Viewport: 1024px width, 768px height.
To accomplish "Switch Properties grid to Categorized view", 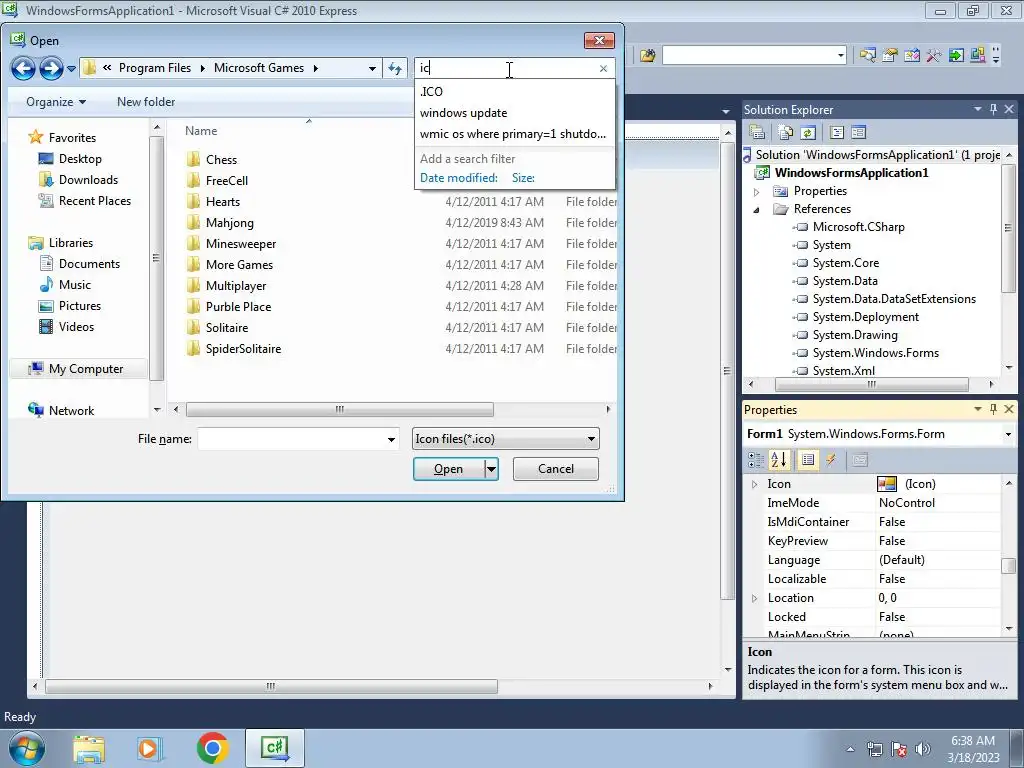I will (x=756, y=460).
